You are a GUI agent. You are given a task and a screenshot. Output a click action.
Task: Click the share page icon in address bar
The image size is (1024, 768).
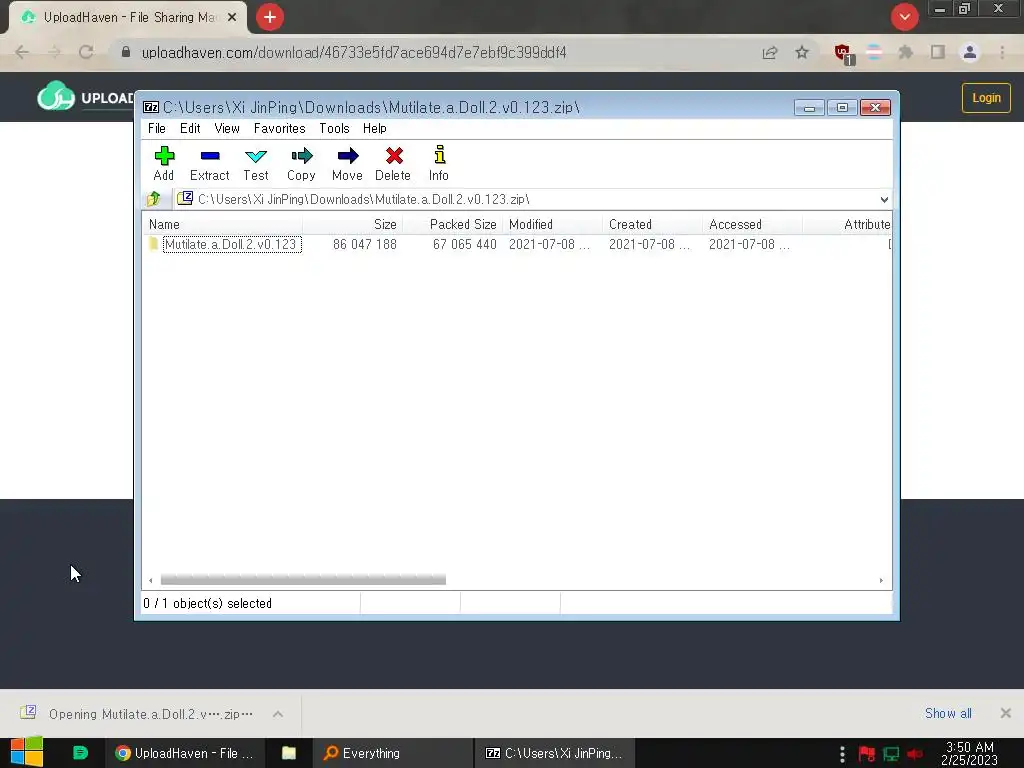(770, 52)
